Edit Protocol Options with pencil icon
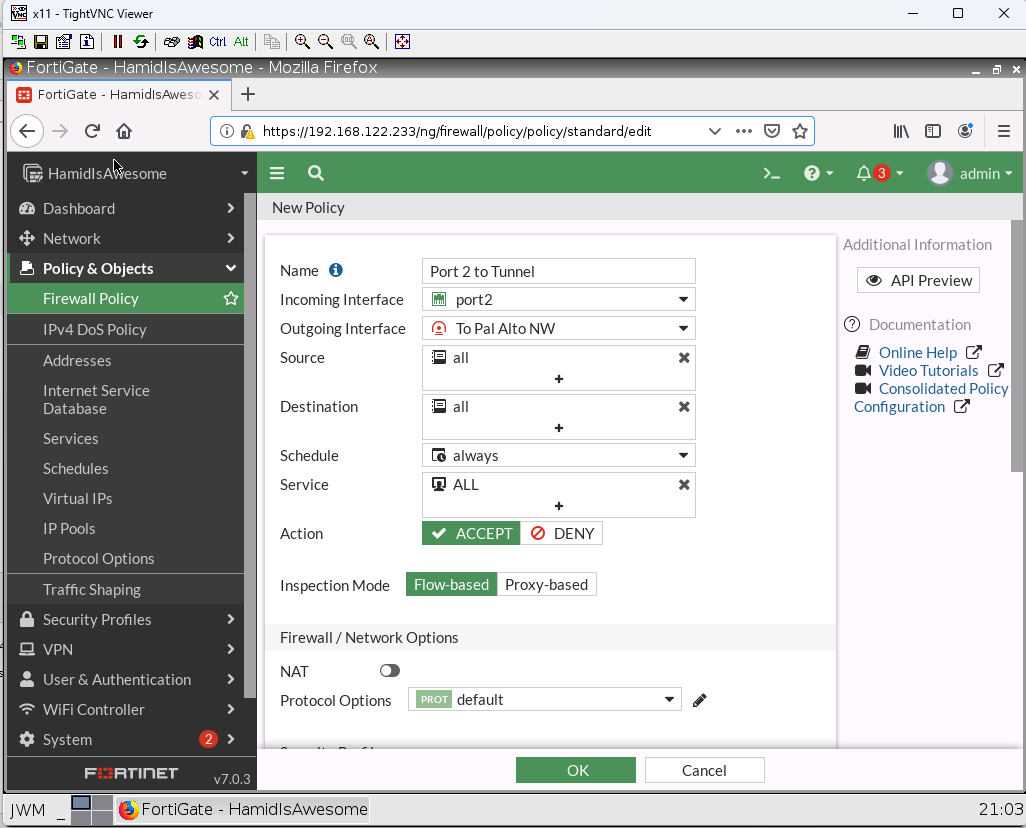Screen dimensions: 1026x828 (700, 700)
